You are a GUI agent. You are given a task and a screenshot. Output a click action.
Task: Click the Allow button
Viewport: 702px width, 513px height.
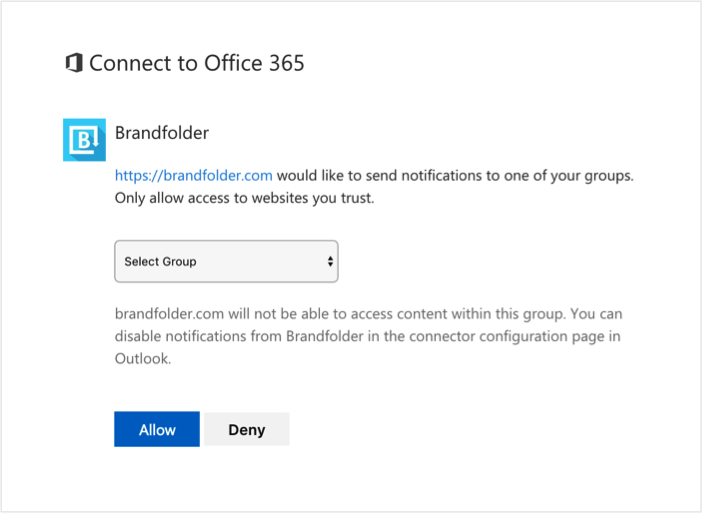(x=157, y=429)
